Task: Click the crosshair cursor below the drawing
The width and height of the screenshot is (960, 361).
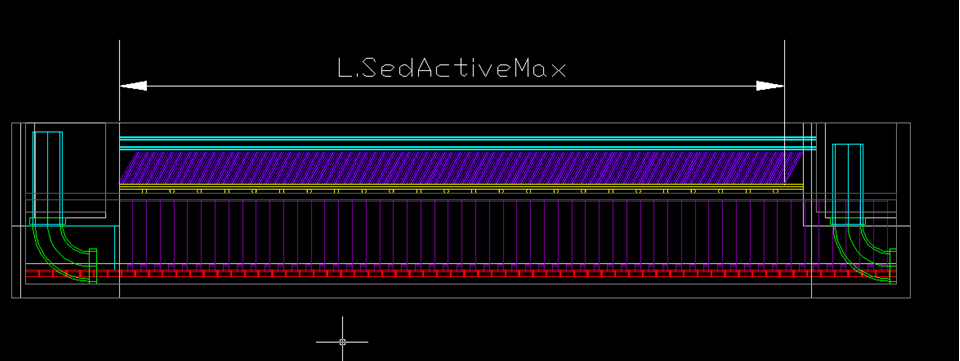Action: 342,342
